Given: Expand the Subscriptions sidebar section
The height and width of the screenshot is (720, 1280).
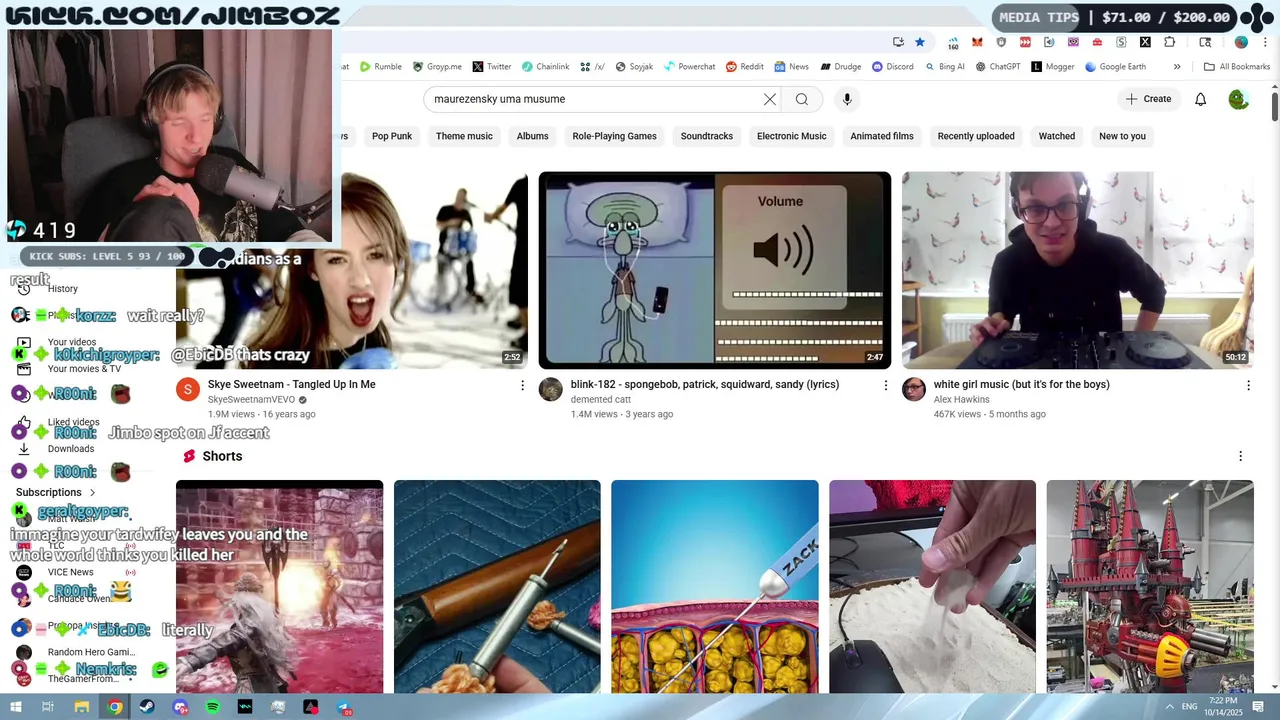Looking at the screenshot, I should [x=56, y=492].
